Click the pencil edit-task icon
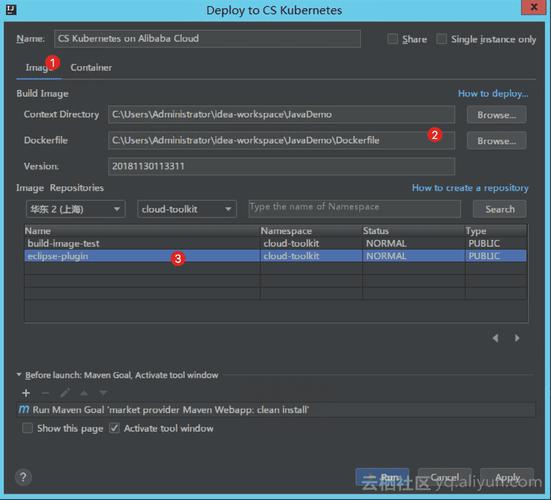Image resolution: width=551 pixels, height=500 pixels. click(x=65, y=393)
